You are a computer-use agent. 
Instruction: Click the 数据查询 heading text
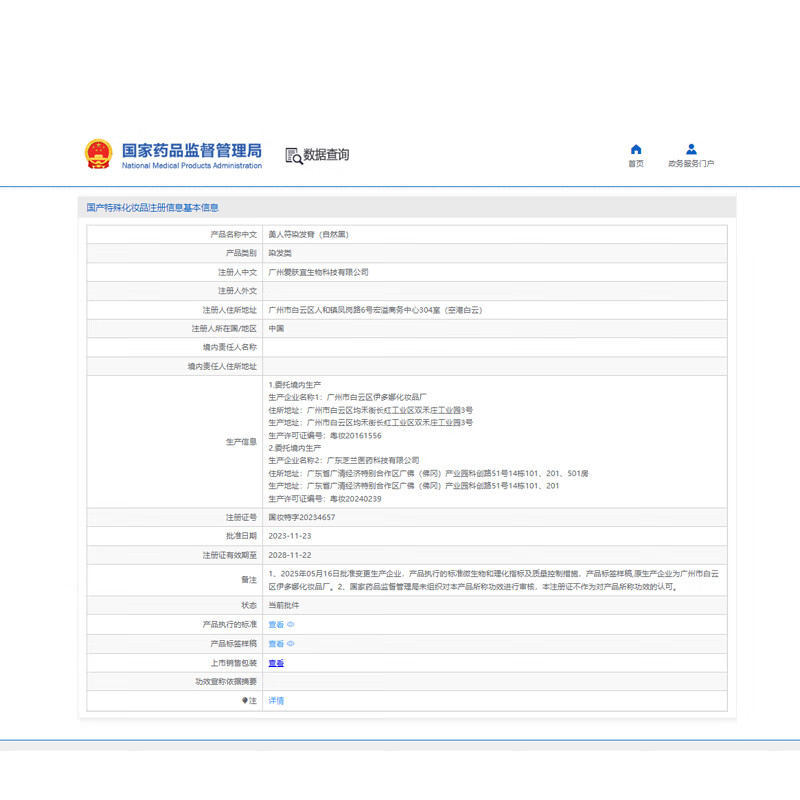click(x=327, y=155)
